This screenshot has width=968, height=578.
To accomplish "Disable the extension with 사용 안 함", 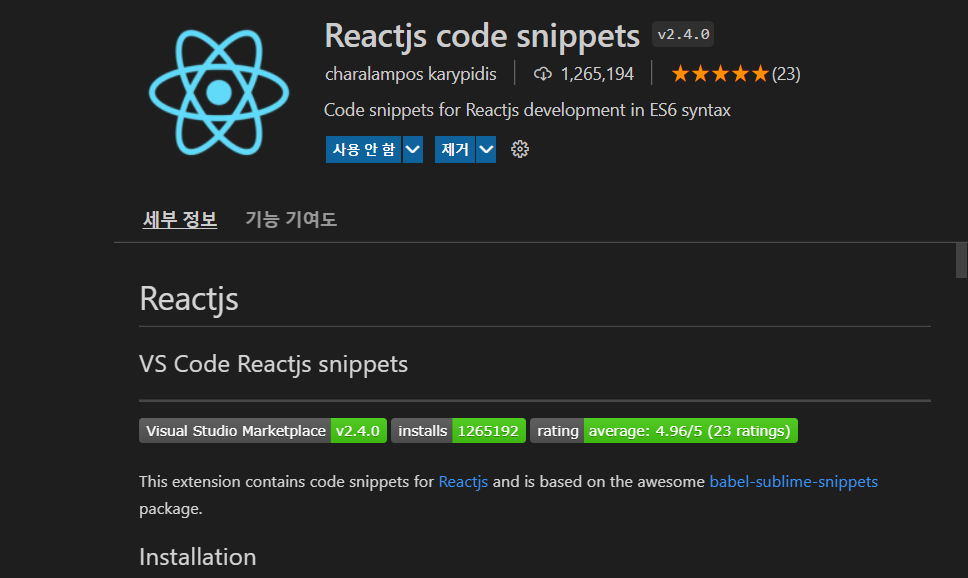I will (x=364, y=149).
